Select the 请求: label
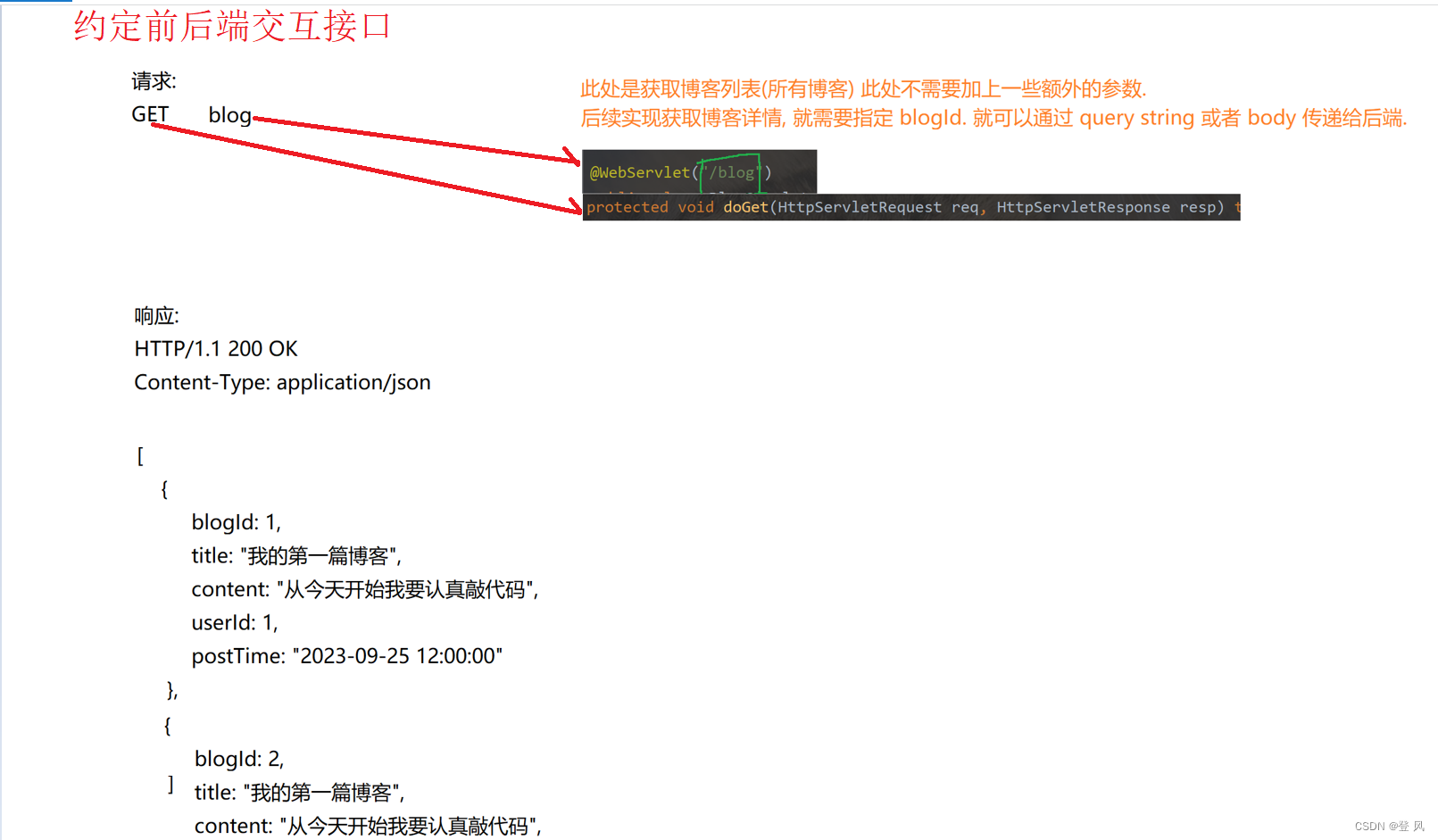The width and height of the screenshot is (1438, 840). point(154,81)
